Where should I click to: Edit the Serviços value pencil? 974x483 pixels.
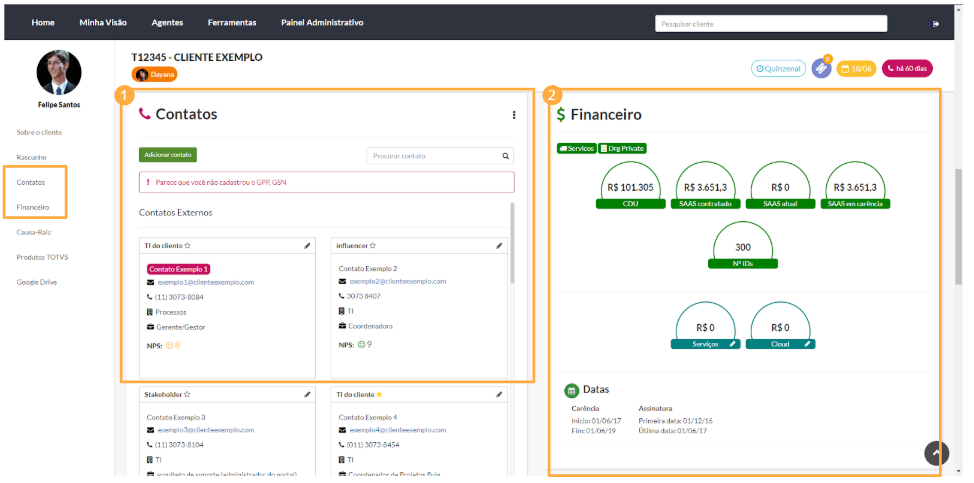pos(732,343)
